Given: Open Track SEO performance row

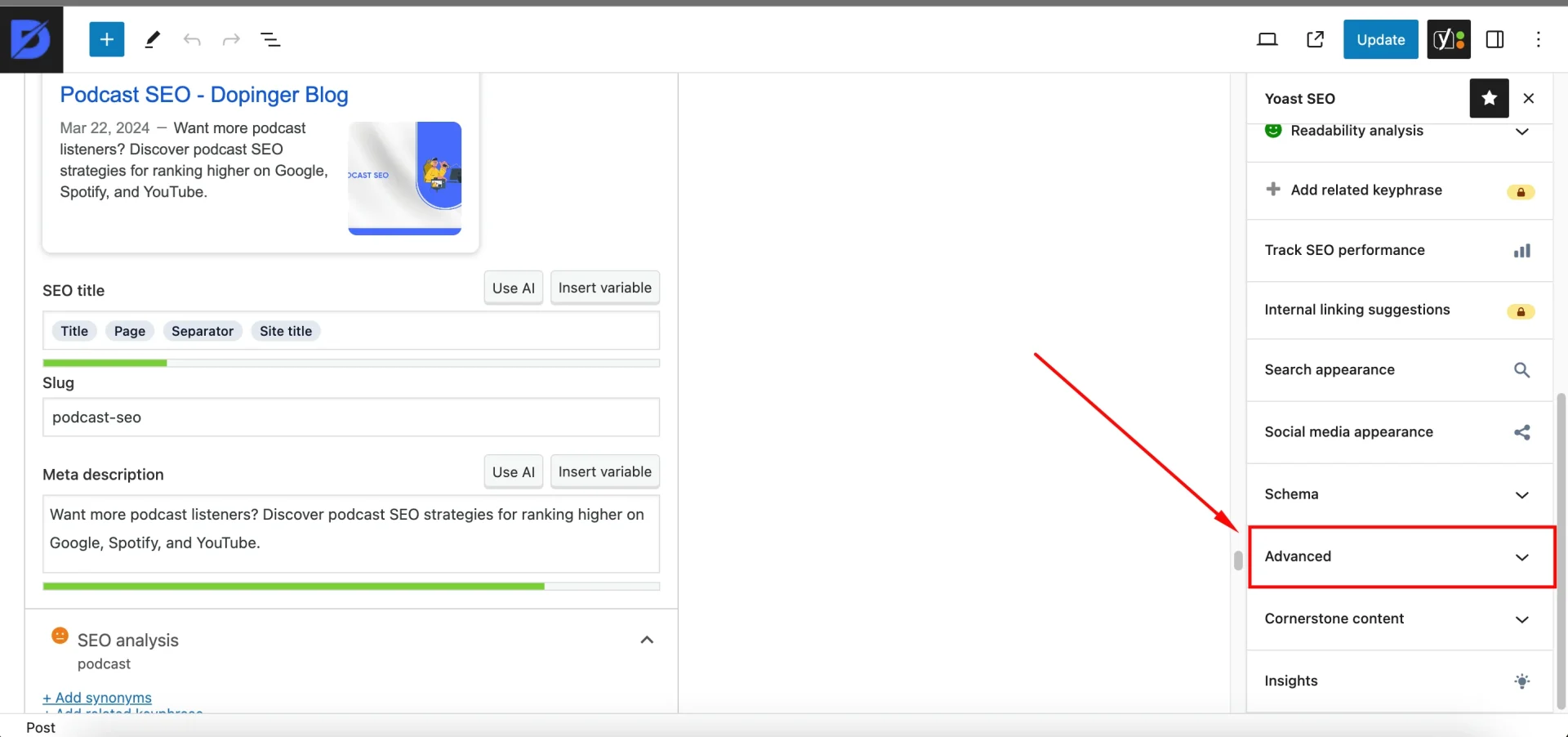Looking at the screenshot, I should click(1399, 250).
